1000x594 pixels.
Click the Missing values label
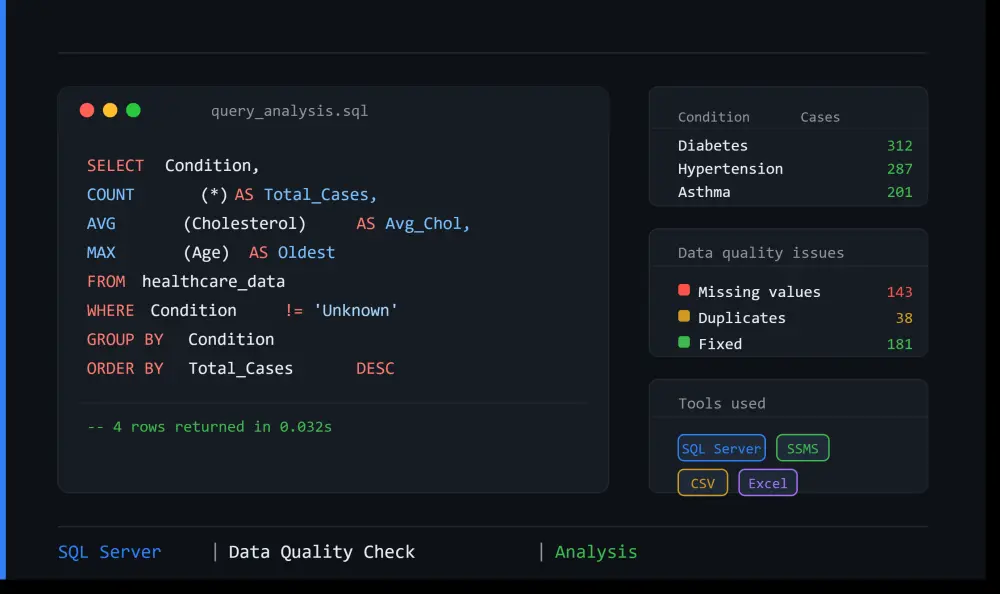pos(759,292)
